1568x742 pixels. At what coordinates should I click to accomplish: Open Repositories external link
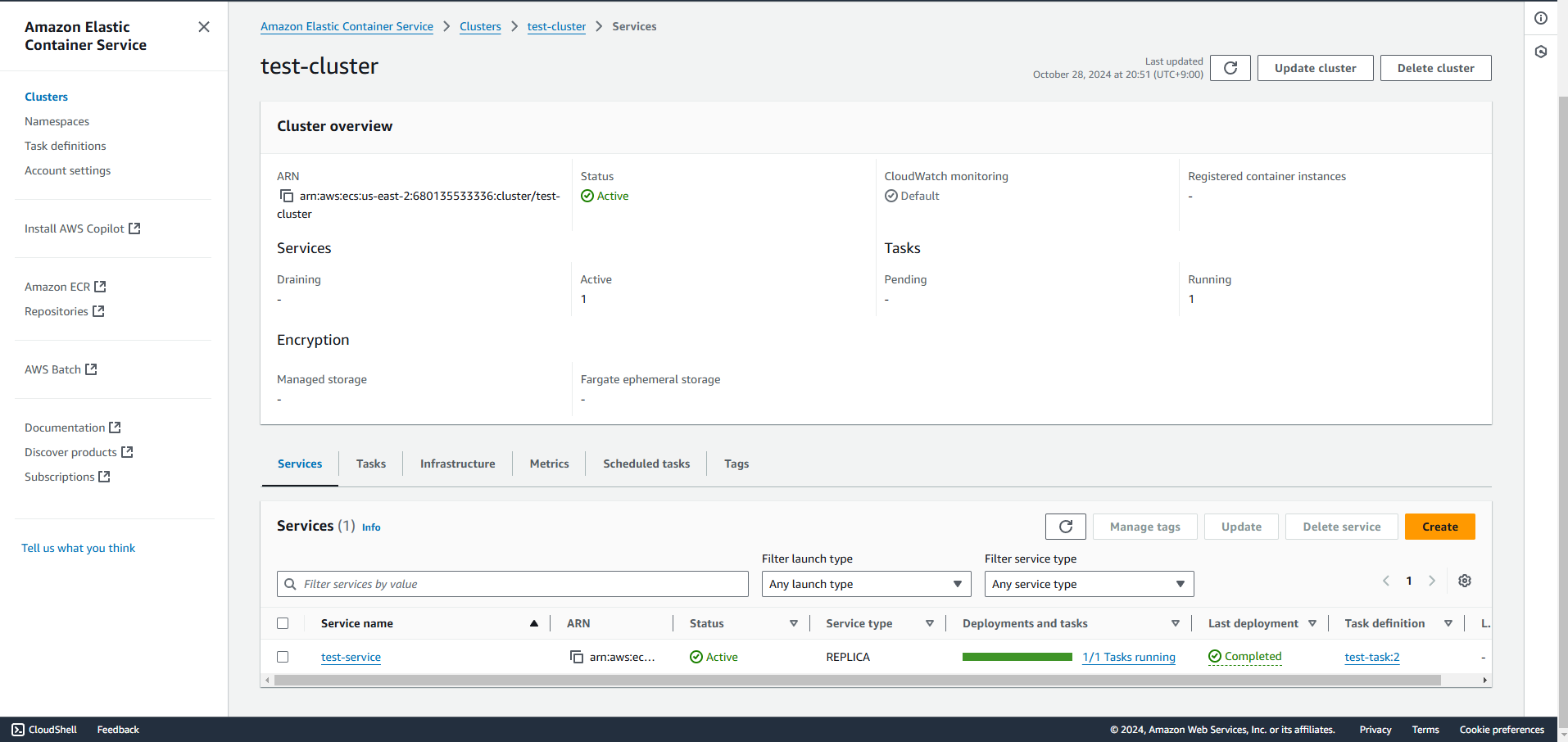[65, 311]
